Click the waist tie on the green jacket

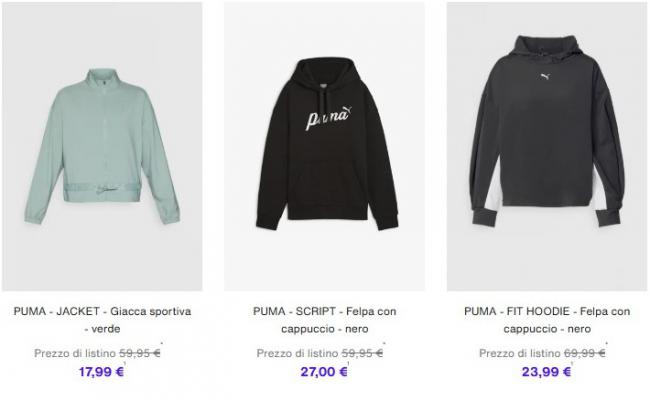102,189
